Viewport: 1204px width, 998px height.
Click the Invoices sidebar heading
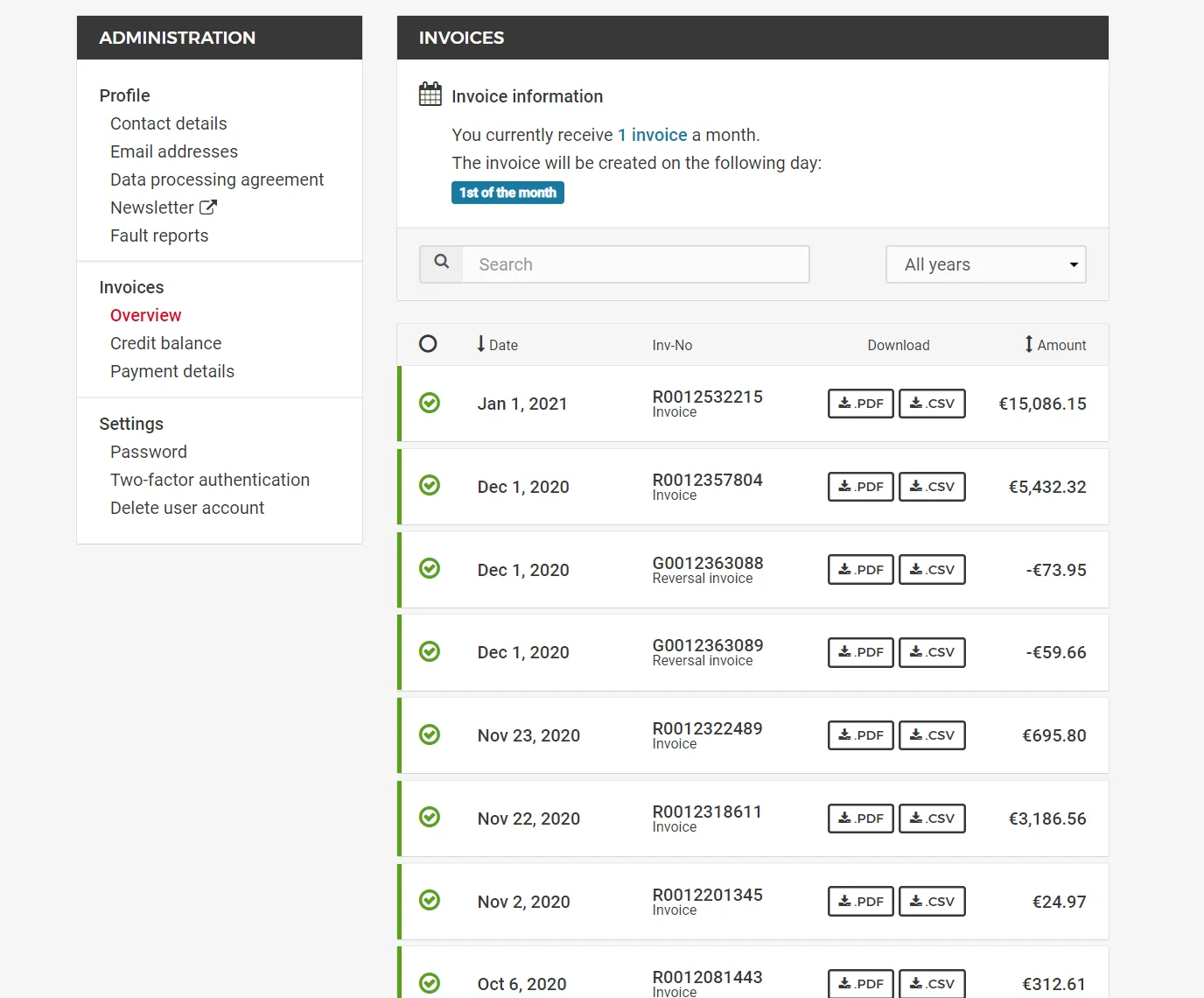131,287
